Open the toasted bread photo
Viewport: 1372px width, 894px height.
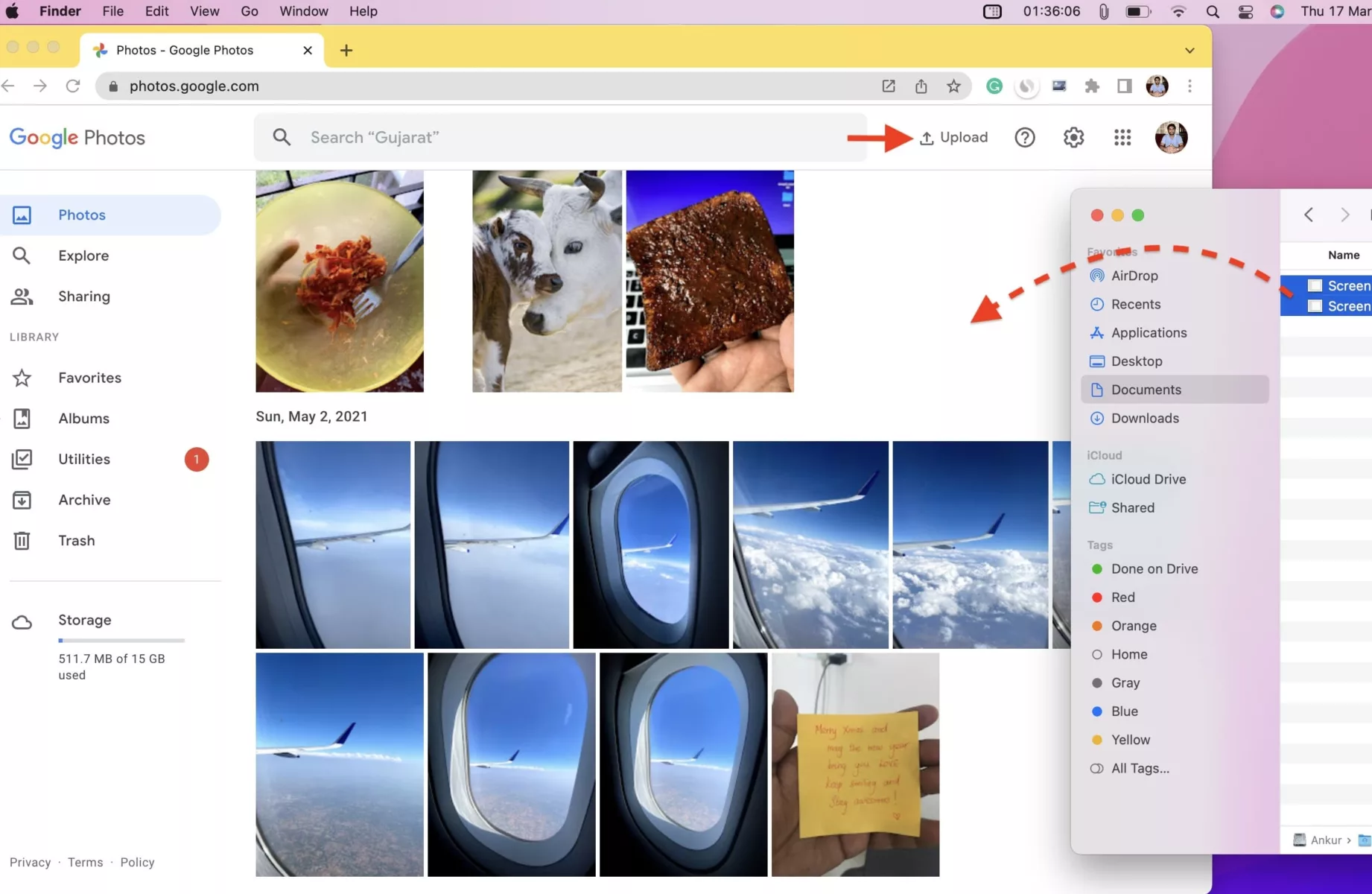point(710,281)
